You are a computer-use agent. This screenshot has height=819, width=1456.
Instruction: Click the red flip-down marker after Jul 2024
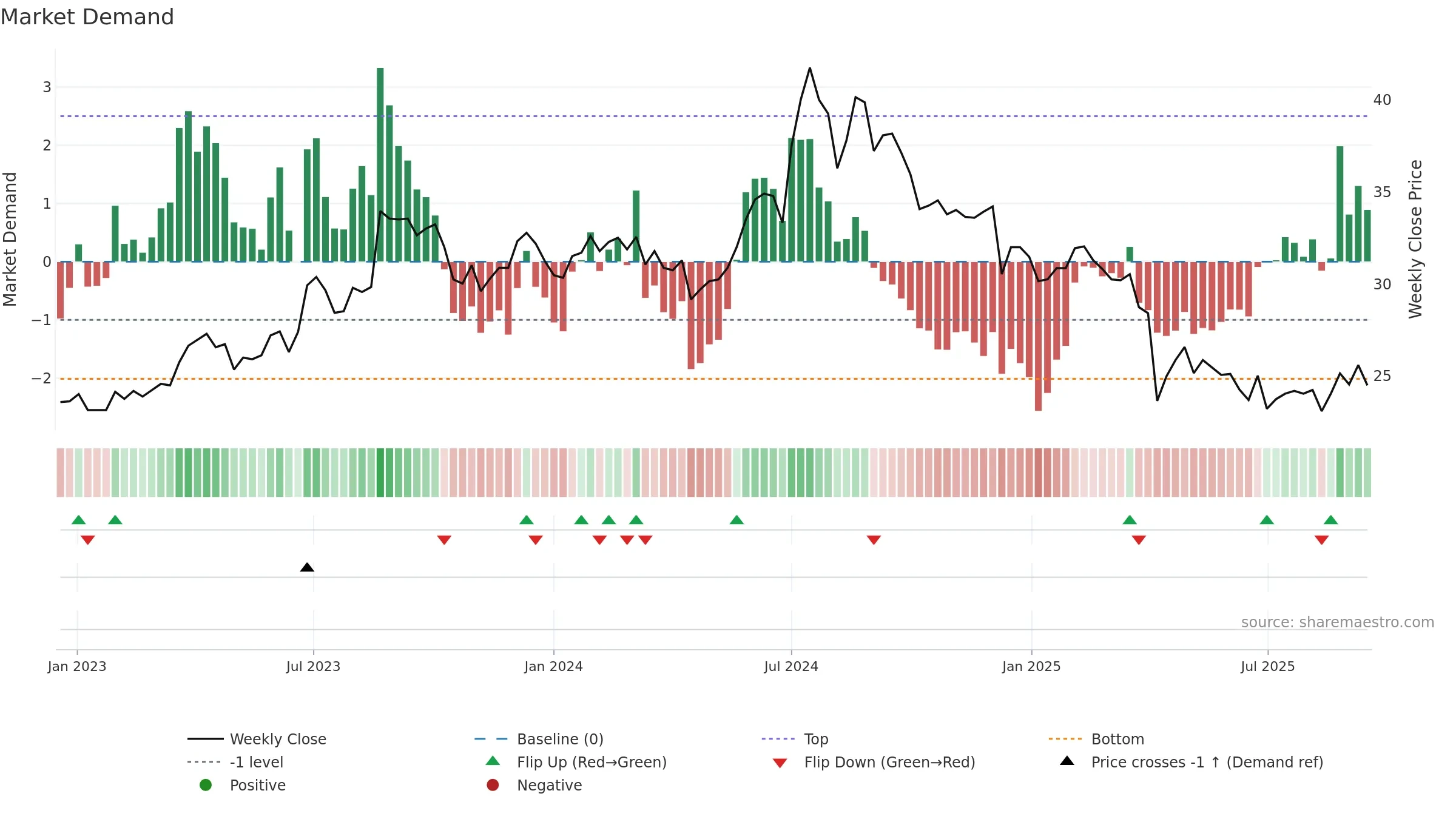coord(874,540)
